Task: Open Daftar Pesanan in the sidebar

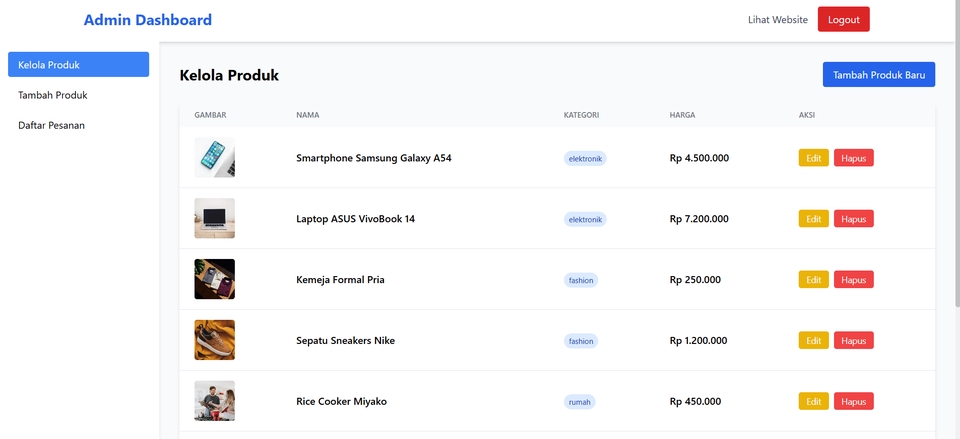Action: click(x=58, y=126)
